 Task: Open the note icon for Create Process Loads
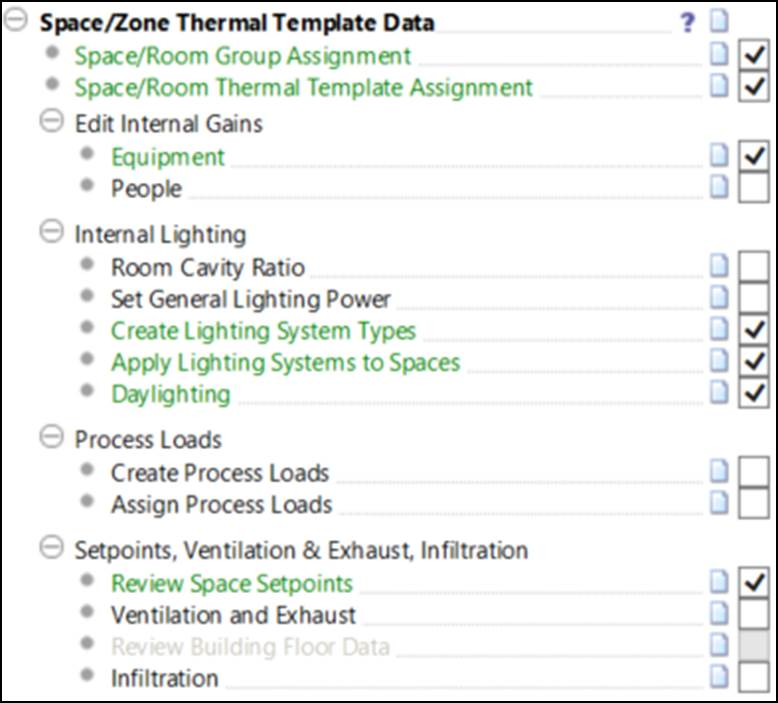[x=719, y=471]
